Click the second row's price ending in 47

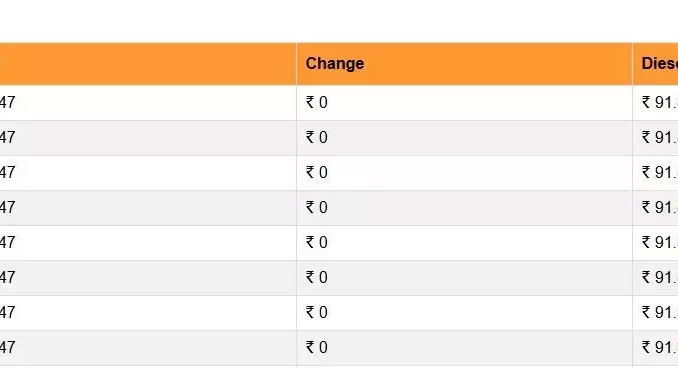[x=7, y=138]
